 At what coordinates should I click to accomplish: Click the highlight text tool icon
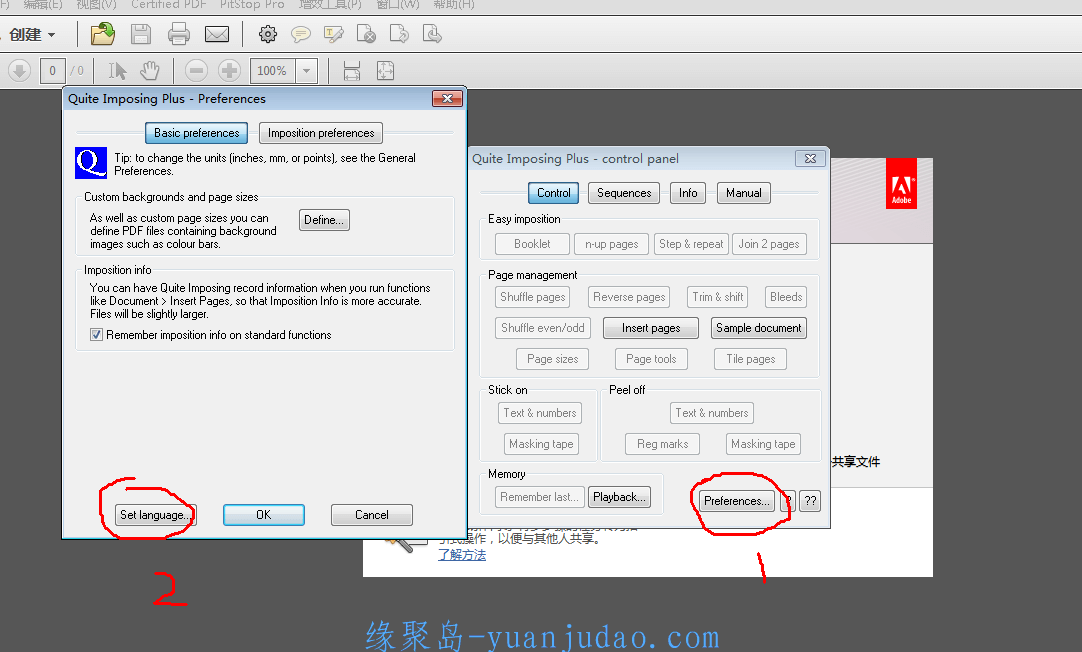[x=333, y=34]
